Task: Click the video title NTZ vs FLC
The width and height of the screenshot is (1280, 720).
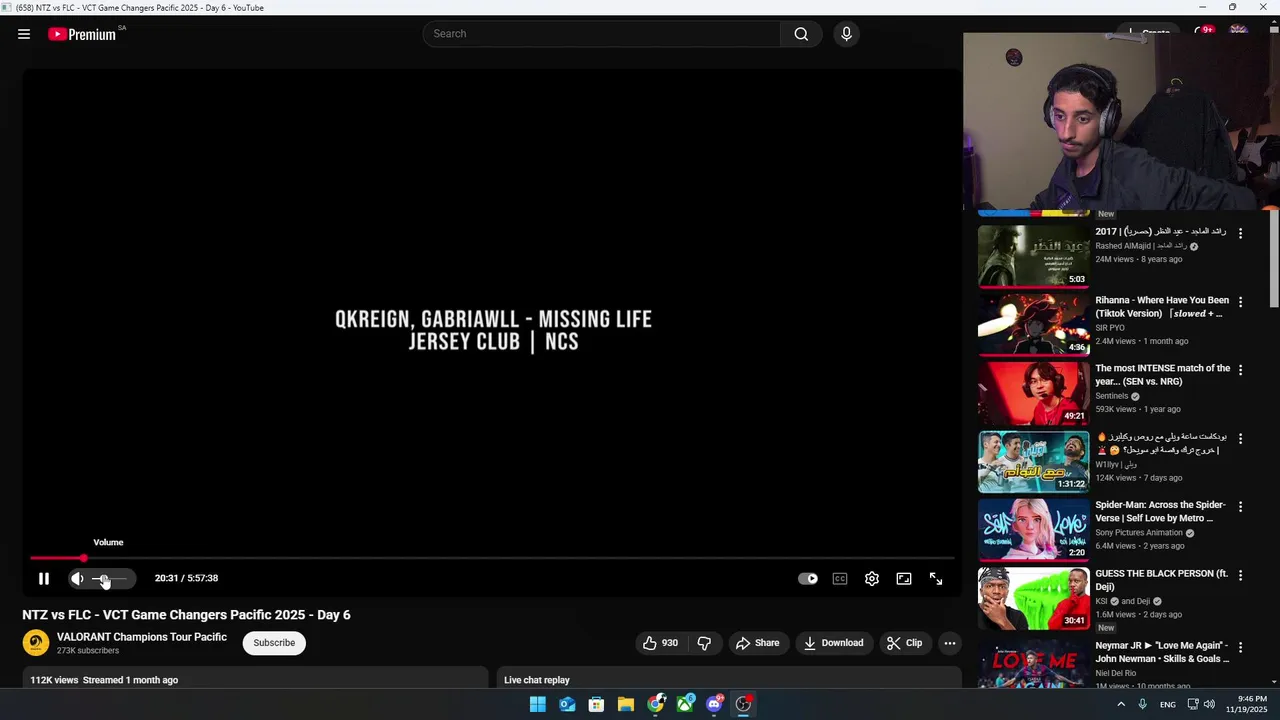Action: click(186, 615)
